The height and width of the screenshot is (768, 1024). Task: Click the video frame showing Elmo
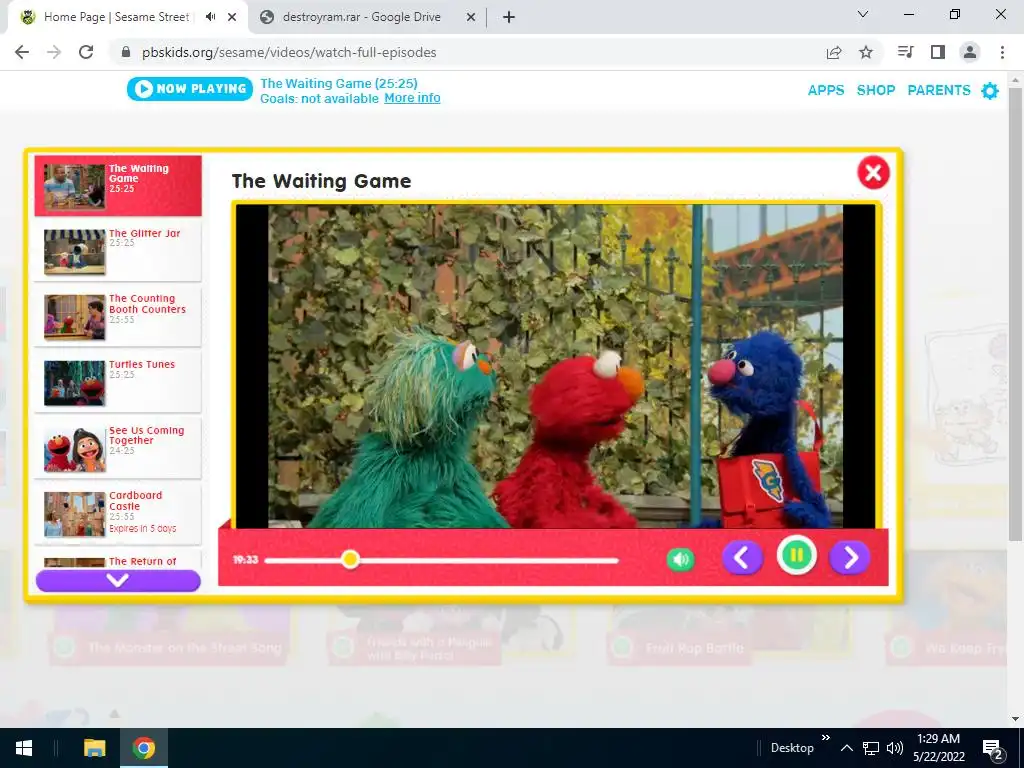[555, 366]
